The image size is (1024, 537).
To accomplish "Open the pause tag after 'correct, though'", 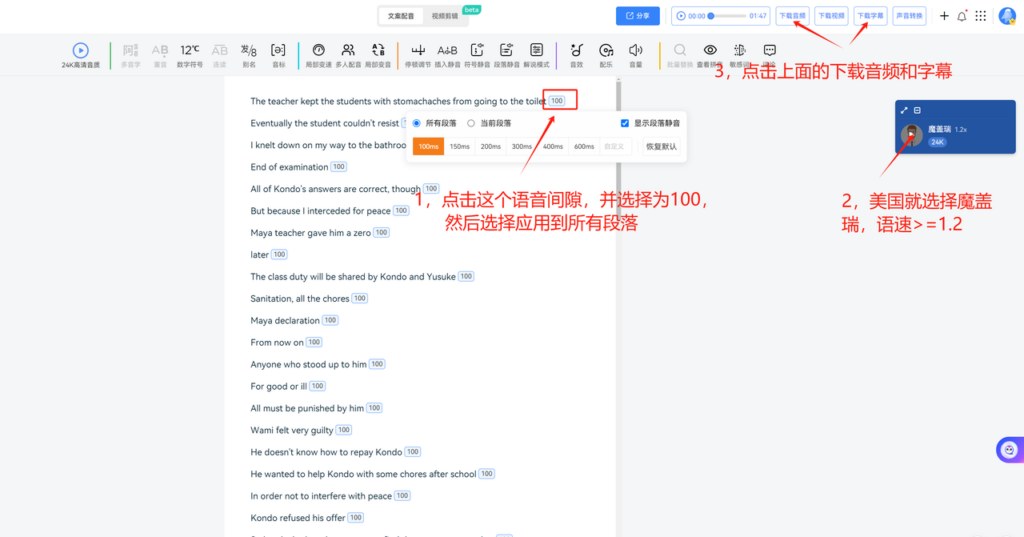I will click(x=431, y=189).
